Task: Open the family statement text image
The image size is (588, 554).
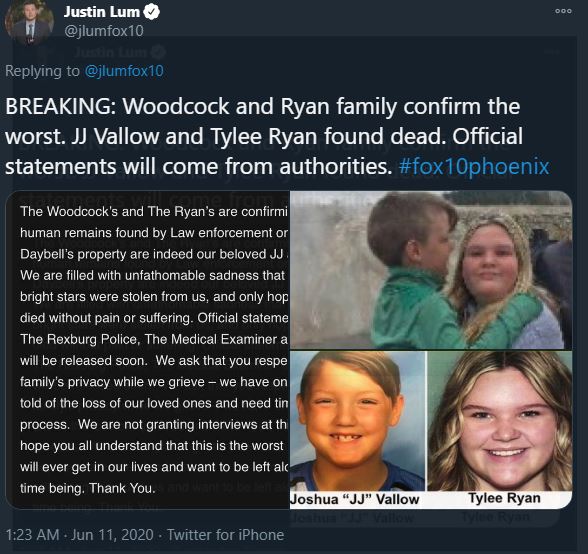Action: coord(148,350)
